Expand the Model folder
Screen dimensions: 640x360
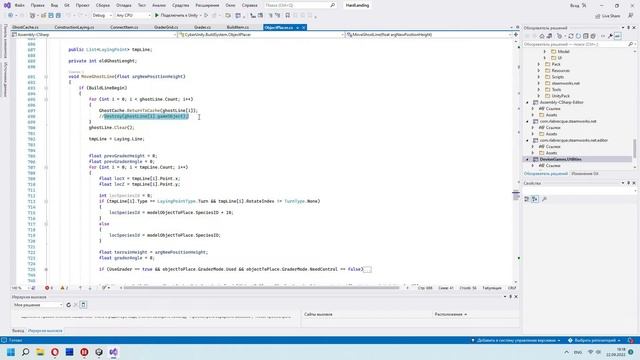coord(545,51)
